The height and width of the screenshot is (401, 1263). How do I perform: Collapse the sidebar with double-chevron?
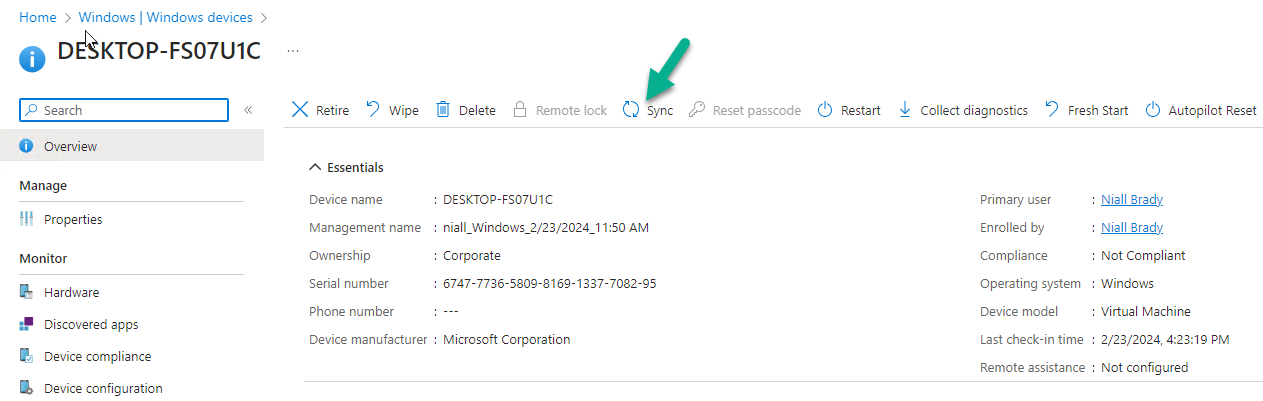tap(248, 110)
